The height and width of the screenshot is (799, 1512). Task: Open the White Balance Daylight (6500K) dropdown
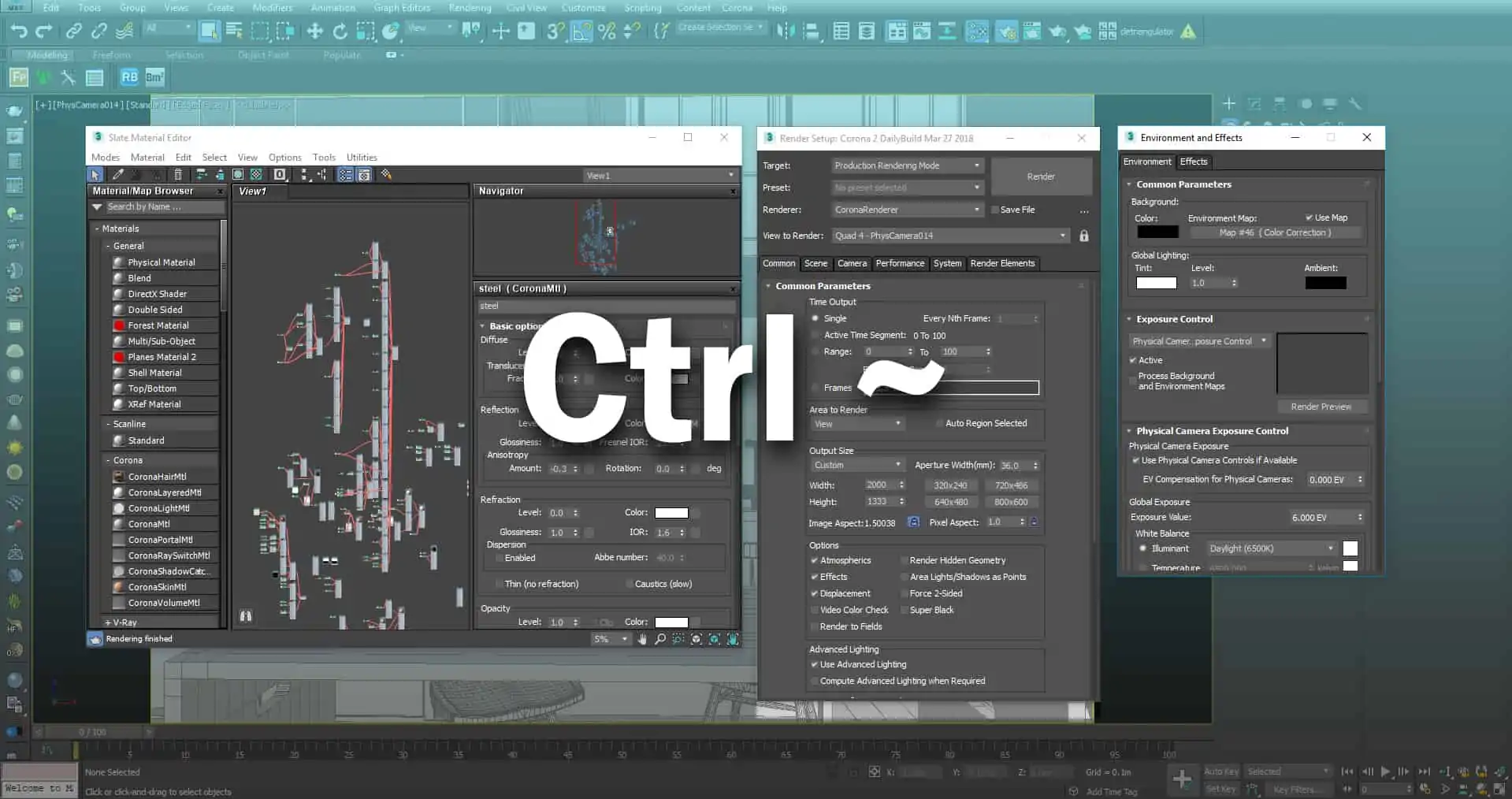pos(1271,548)
